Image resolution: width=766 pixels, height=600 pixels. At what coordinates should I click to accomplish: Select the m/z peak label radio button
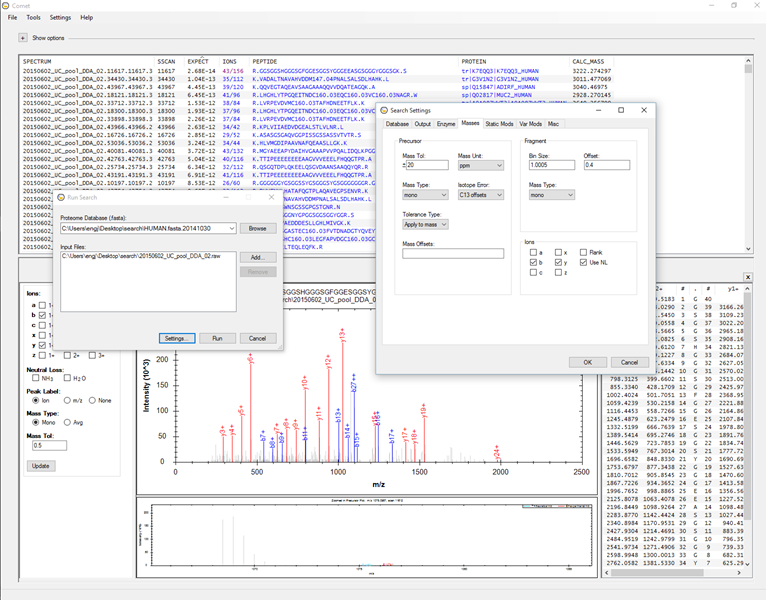(65, 400)
